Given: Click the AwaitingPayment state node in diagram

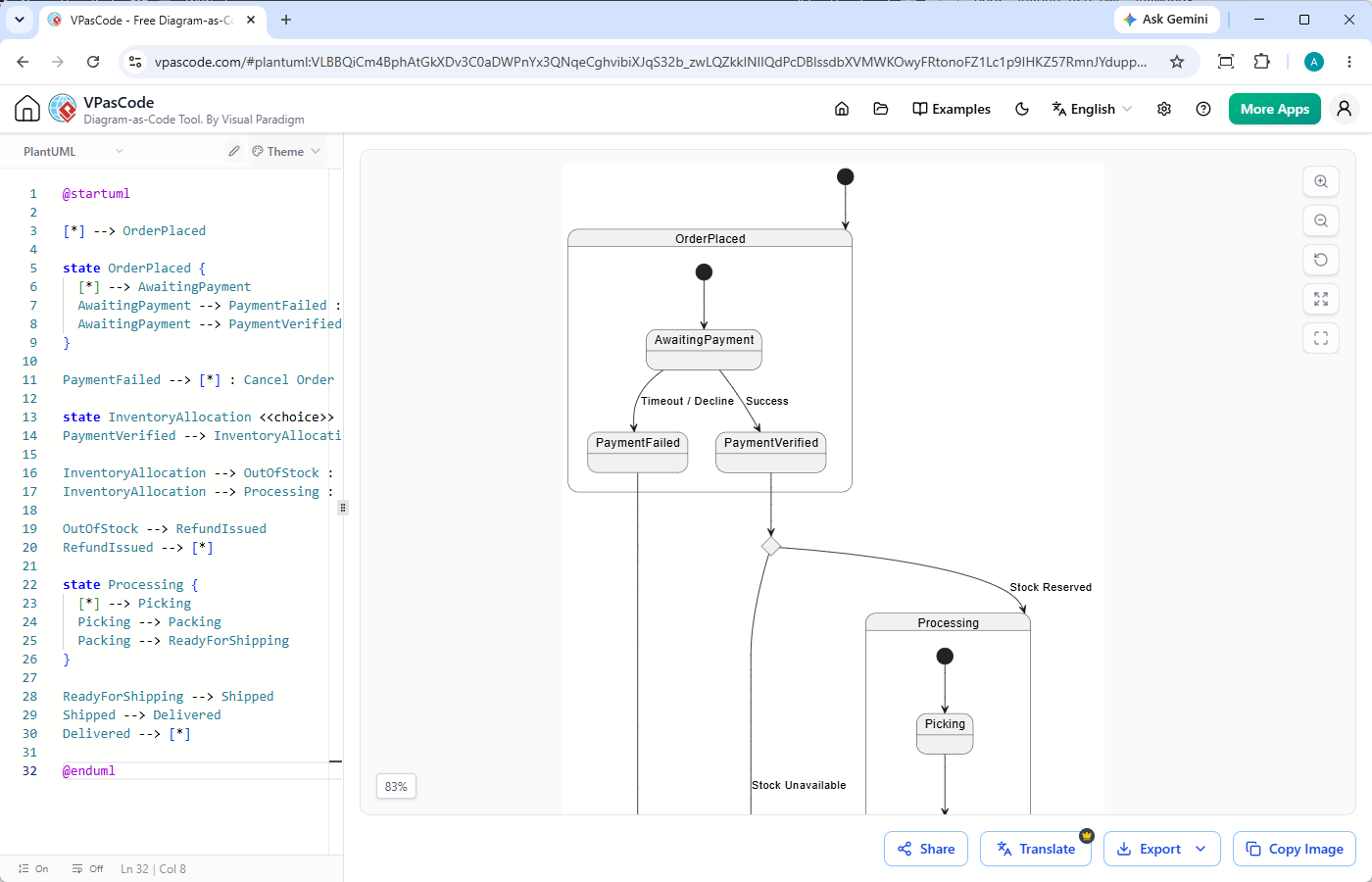Looking at the screenshot, I should (x=704, y=349).
